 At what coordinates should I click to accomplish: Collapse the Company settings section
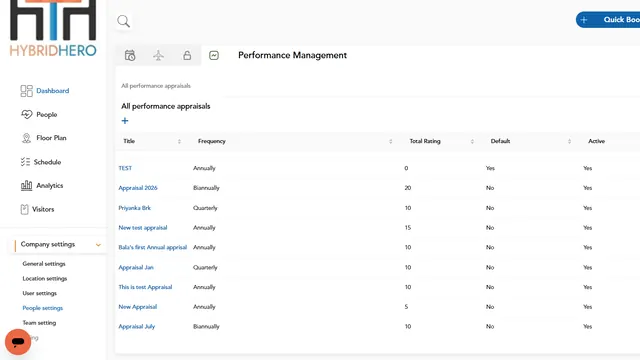58,244
